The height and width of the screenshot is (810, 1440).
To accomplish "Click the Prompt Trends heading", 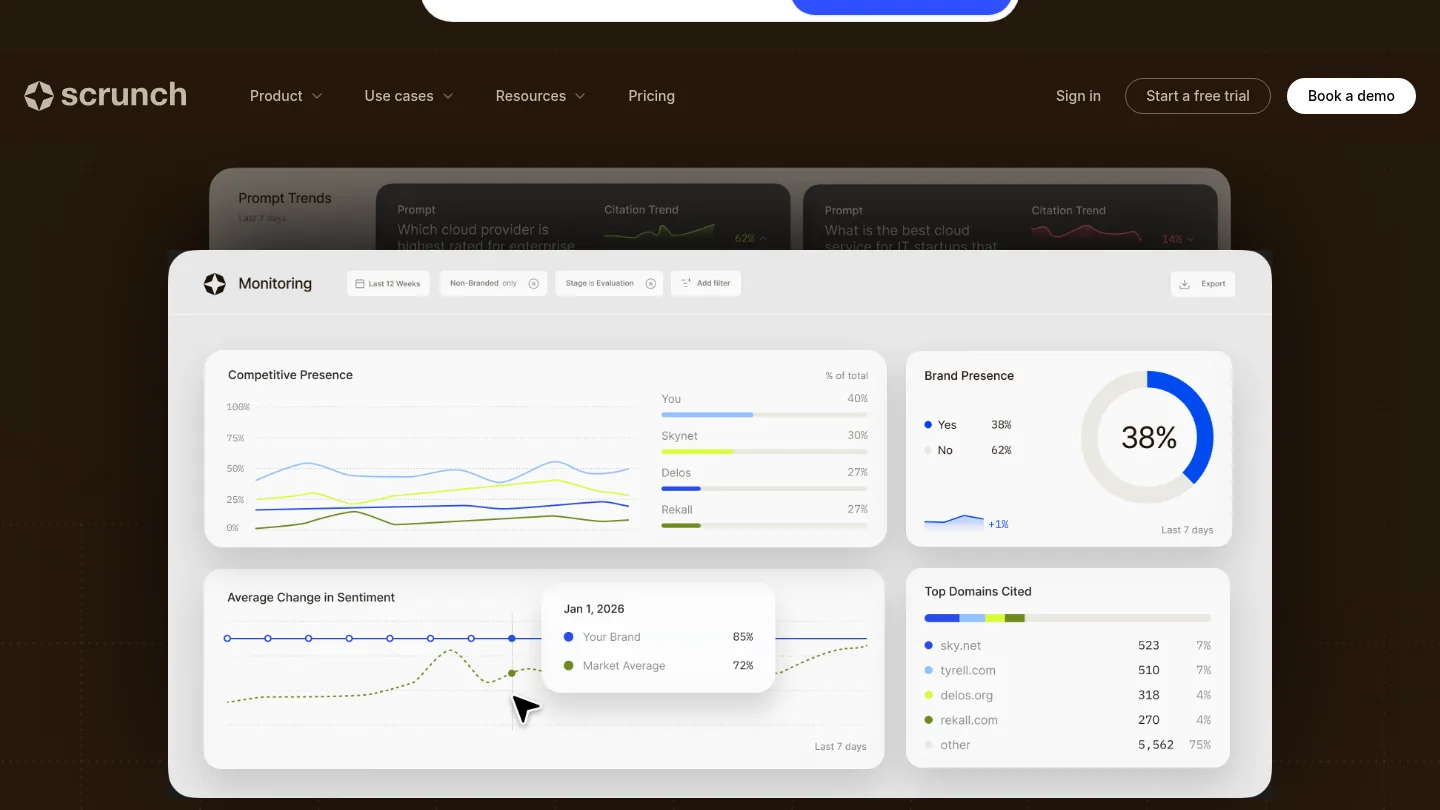I will (285, 198).
